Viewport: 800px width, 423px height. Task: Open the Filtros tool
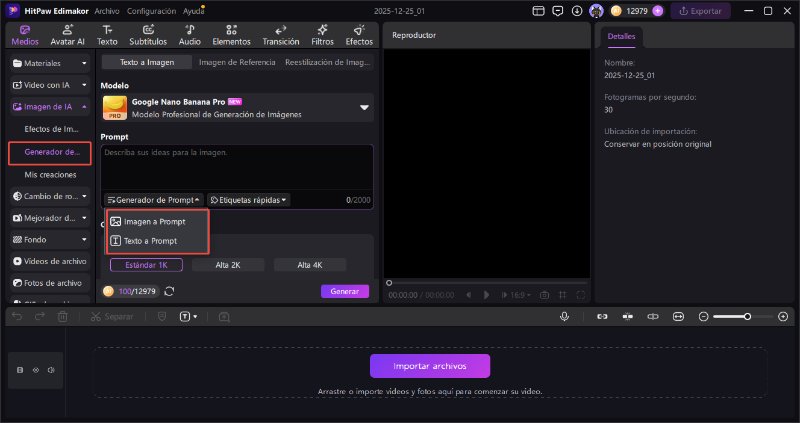pyautogui.click(x=322, y=35)
